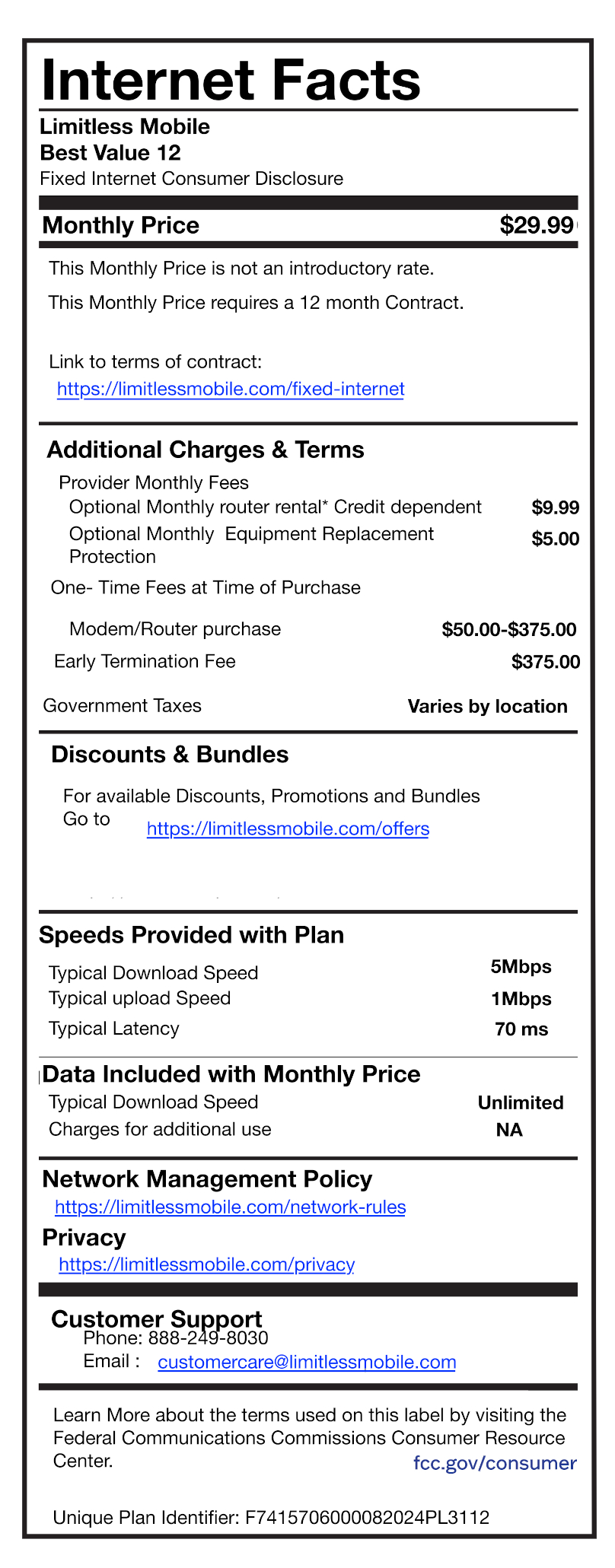
Task: Click the phone number 888-249-8030
Action: coord(208,1338)
